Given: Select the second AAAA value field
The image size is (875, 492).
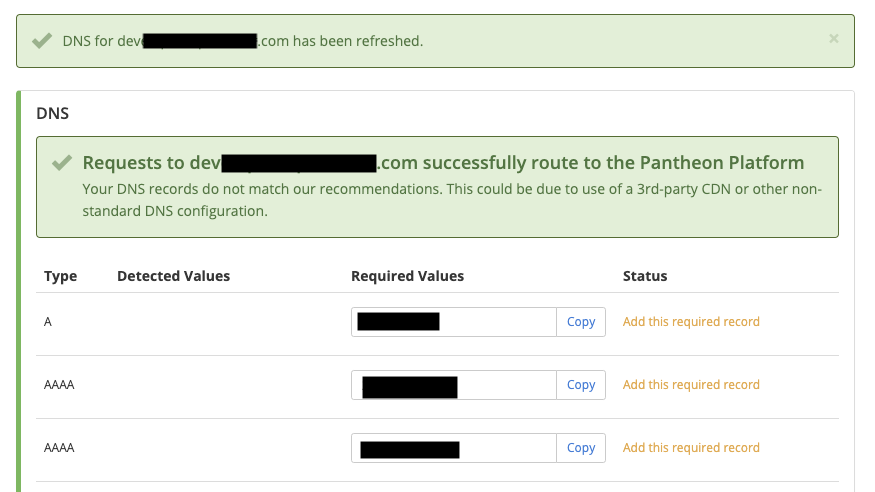Looking at the screenshot, I should click(x=454, y=448).
